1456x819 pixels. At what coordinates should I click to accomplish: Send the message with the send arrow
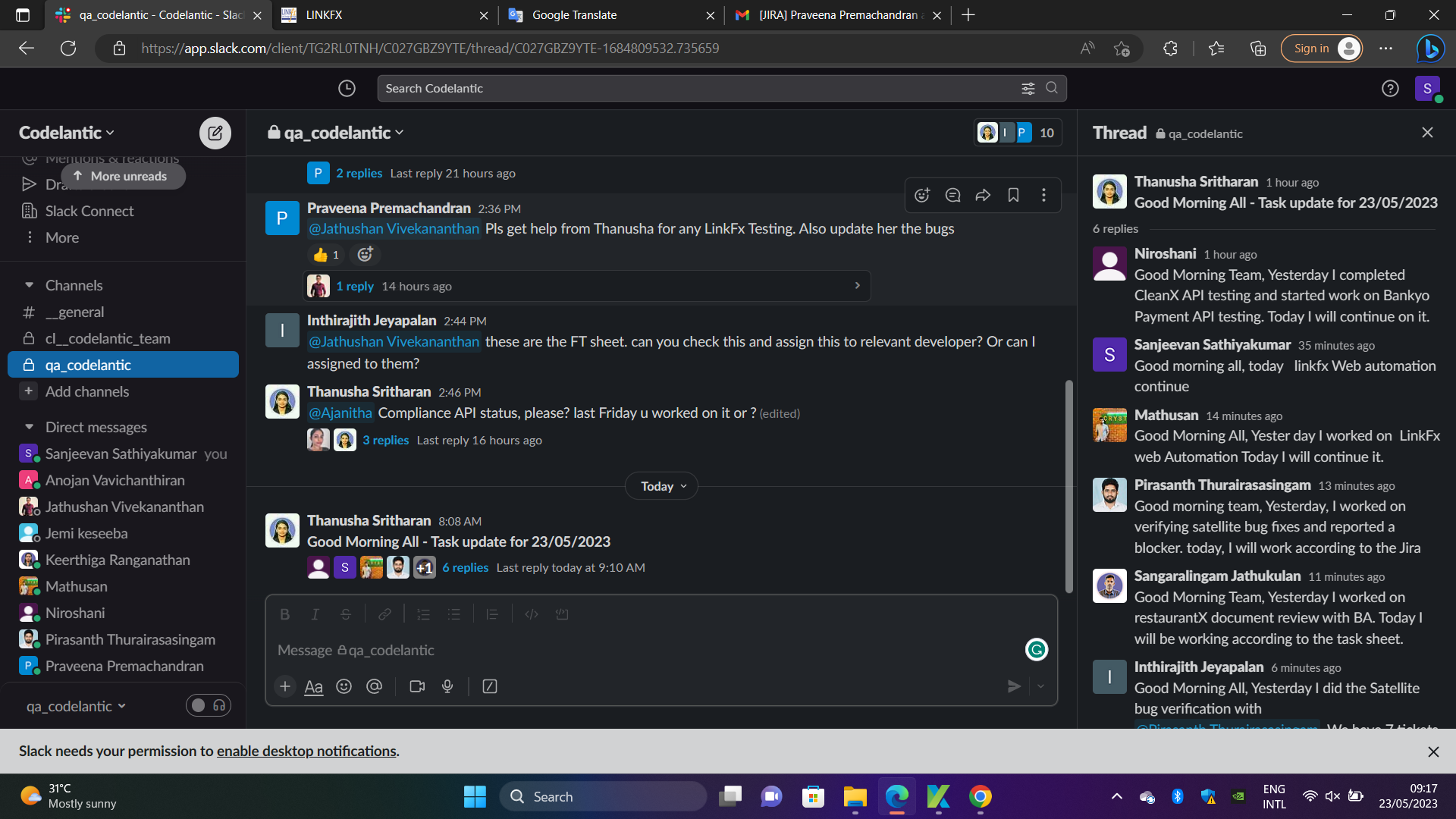tap(1014, 686)
